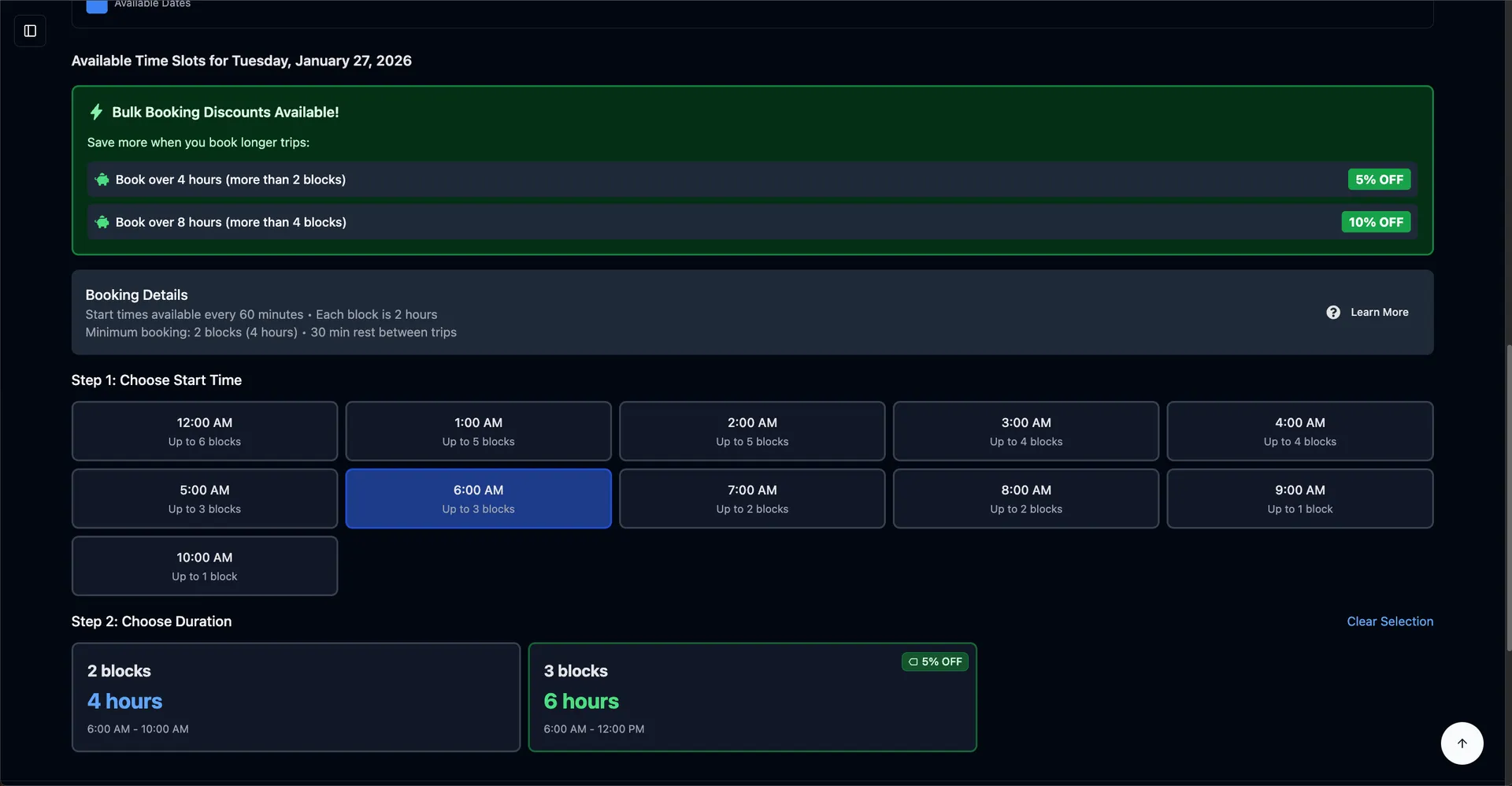
Task: Toggle the left sidebar panel
Action: pyautogui.click(x=30, y=31)
